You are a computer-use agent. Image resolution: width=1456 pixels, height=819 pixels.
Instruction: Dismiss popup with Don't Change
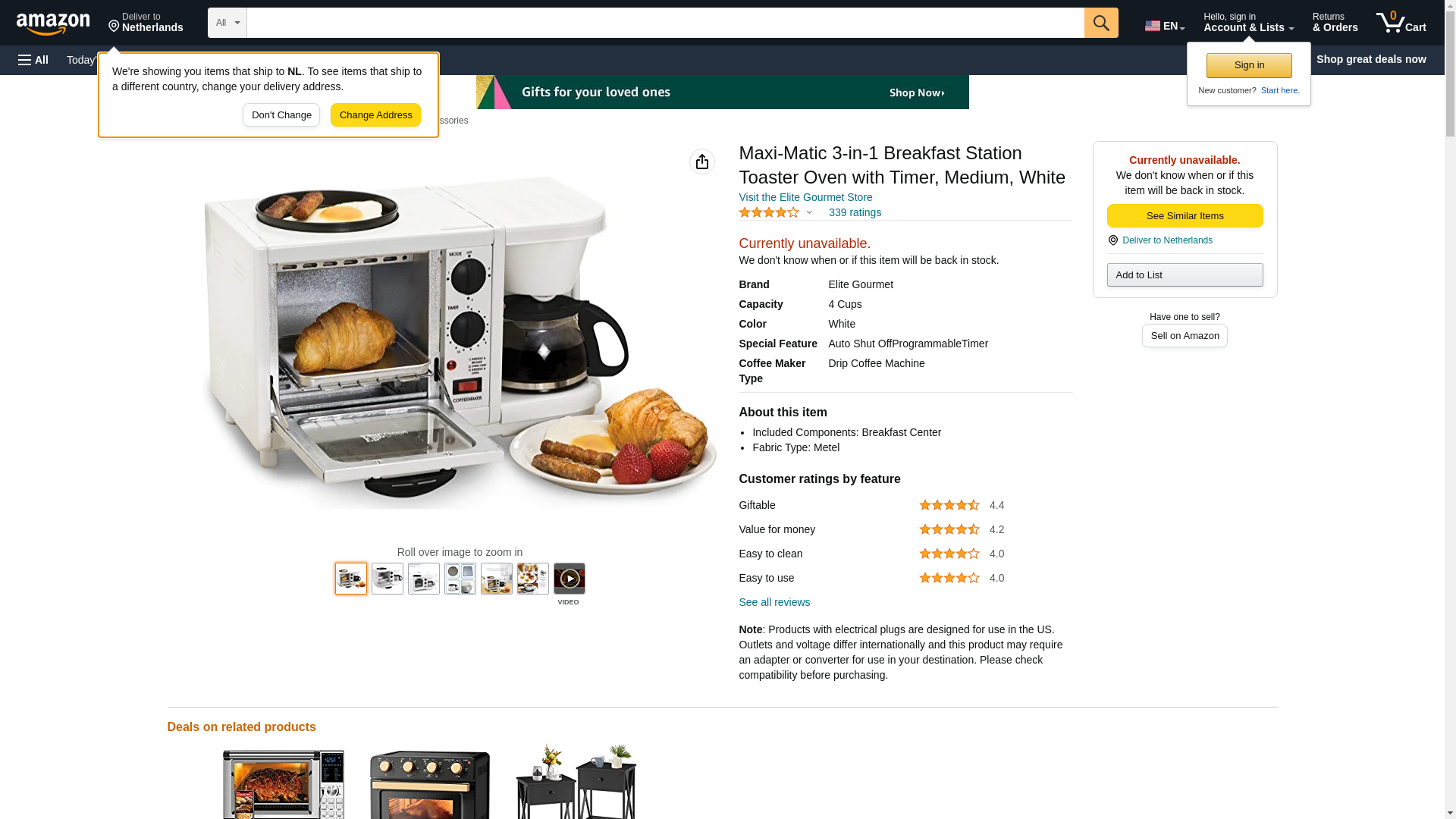click(281, 115)
